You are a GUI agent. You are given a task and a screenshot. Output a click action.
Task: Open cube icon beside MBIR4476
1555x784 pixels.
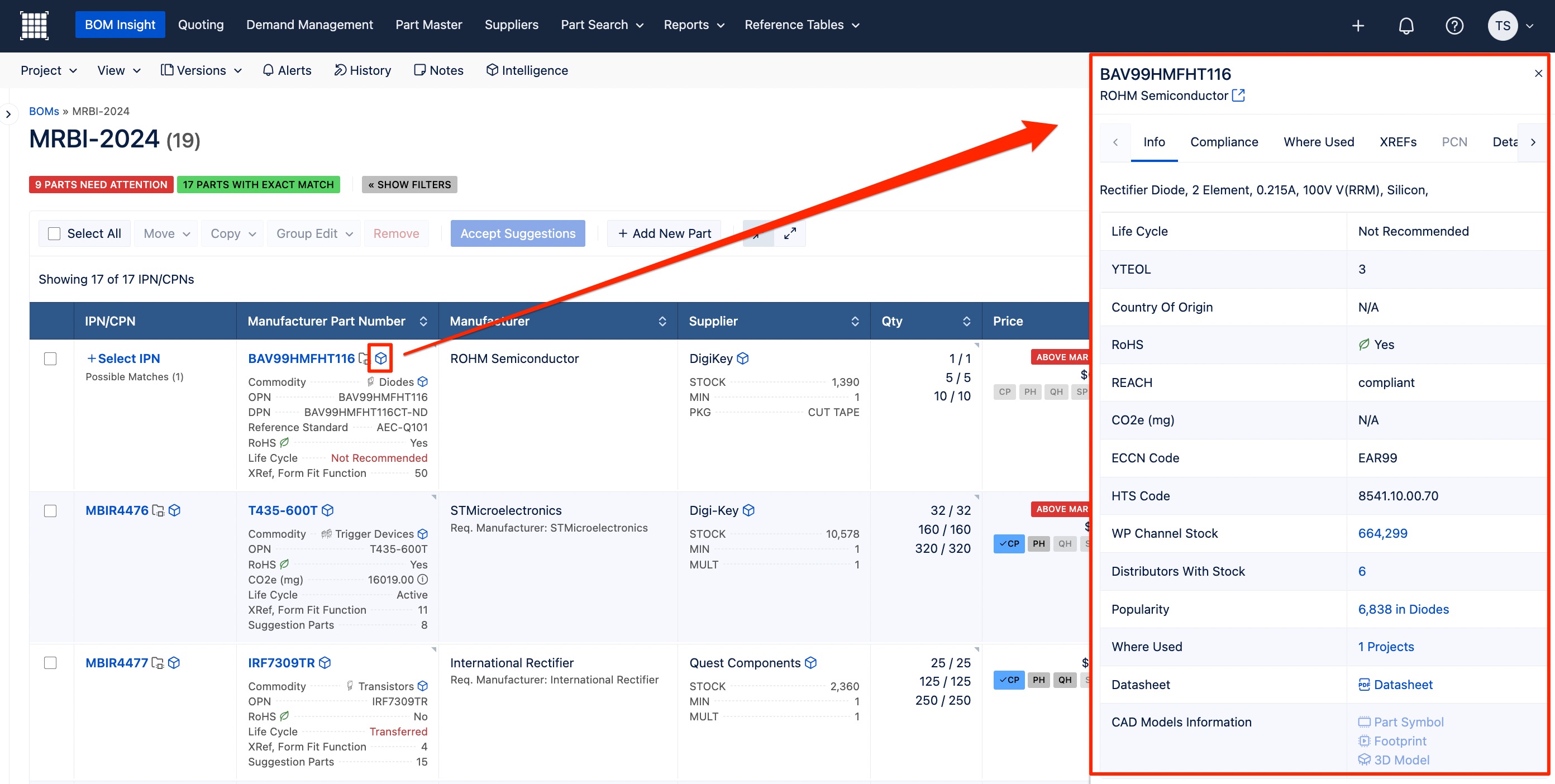[174, 510]
